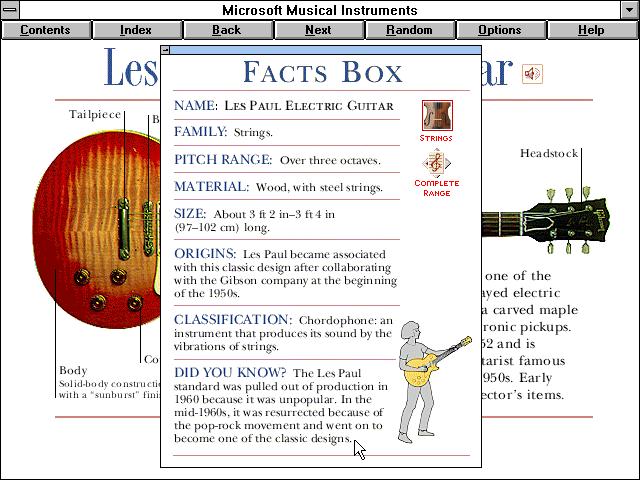640x480 pixels.
Task: Click the PITCH RANGE heading
Action: (x=222, y=159)
